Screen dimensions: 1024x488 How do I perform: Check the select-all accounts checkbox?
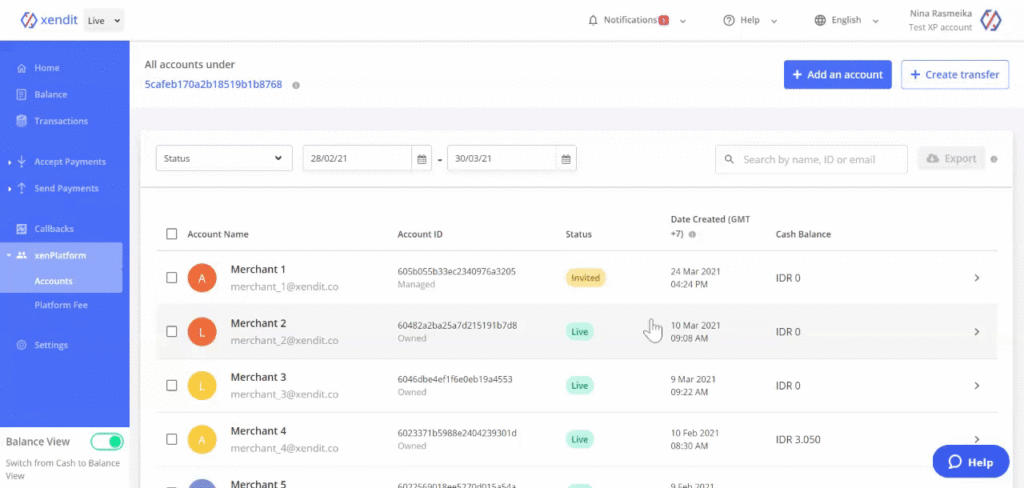[x=171, y=234]
